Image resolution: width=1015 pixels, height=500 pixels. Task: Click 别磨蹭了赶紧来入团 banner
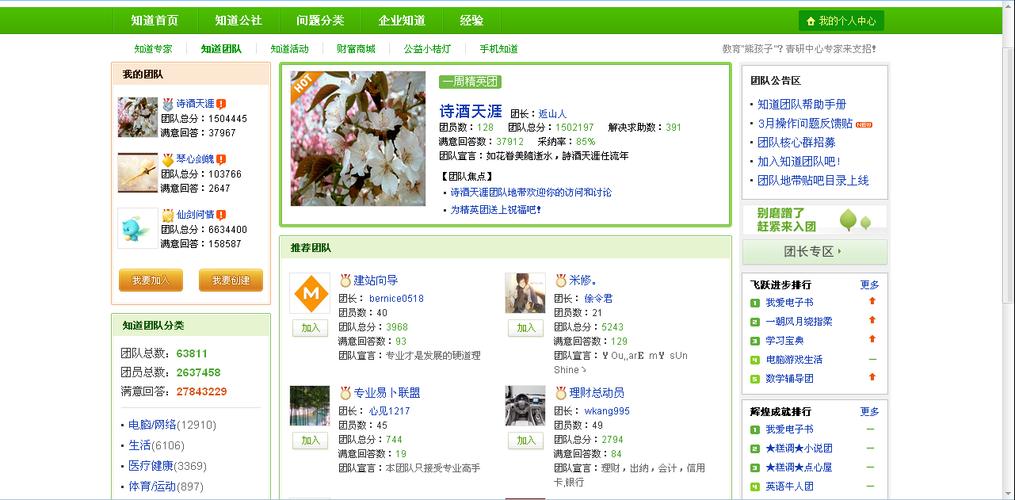click(x=814, y=220)
